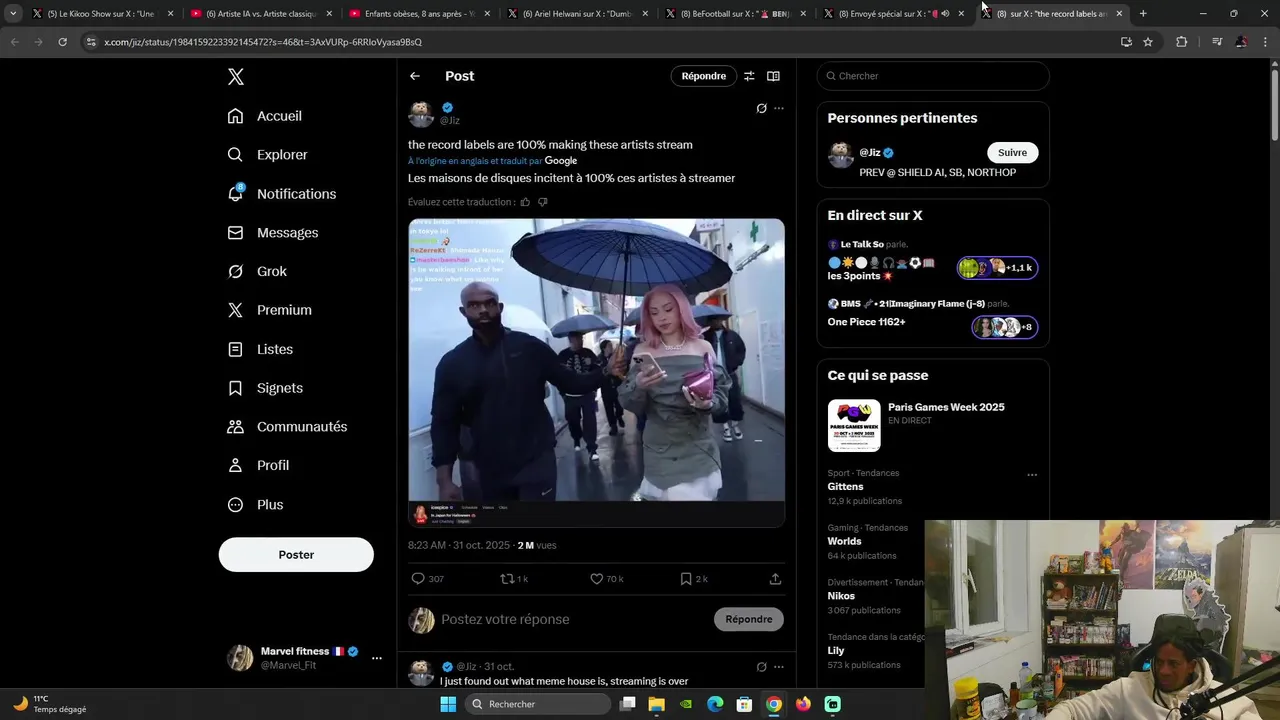Bookmark the post with 2 k count
This screenshot has height=720, width=1280.
pyautogui.click(x=694, y=579)
